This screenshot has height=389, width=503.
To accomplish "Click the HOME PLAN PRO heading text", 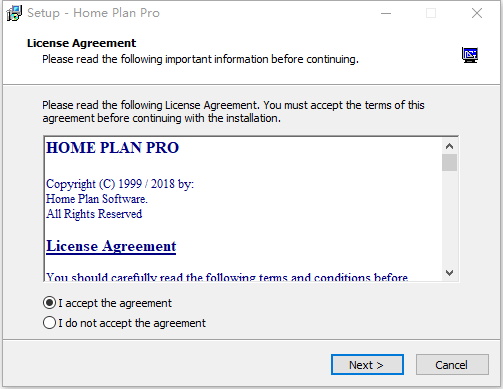I will [x=113, y=148].
